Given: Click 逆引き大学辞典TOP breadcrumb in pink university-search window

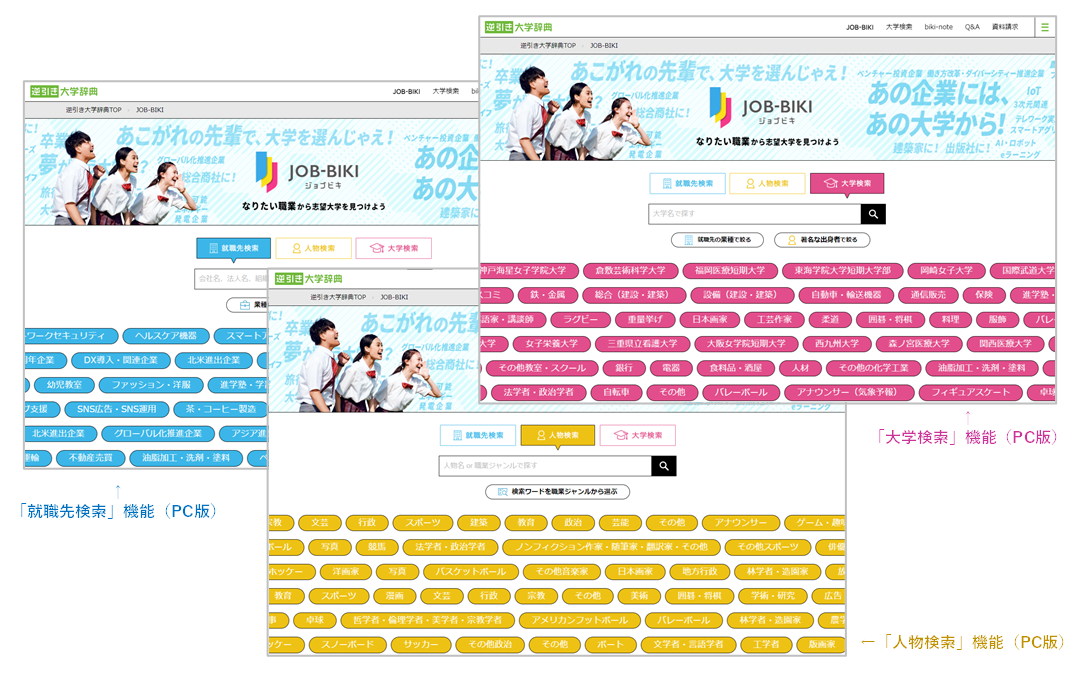Looking at the screenshot, I should [548, 46].
